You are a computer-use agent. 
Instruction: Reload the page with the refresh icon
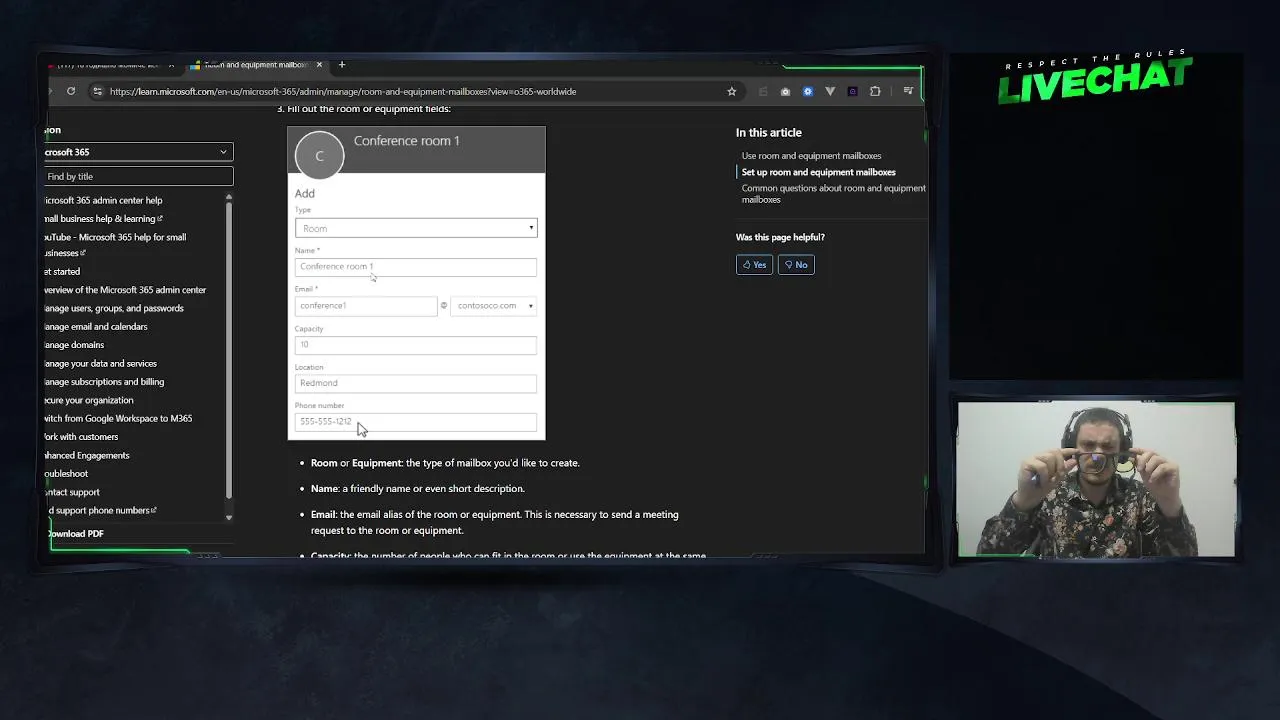point(71,91)
